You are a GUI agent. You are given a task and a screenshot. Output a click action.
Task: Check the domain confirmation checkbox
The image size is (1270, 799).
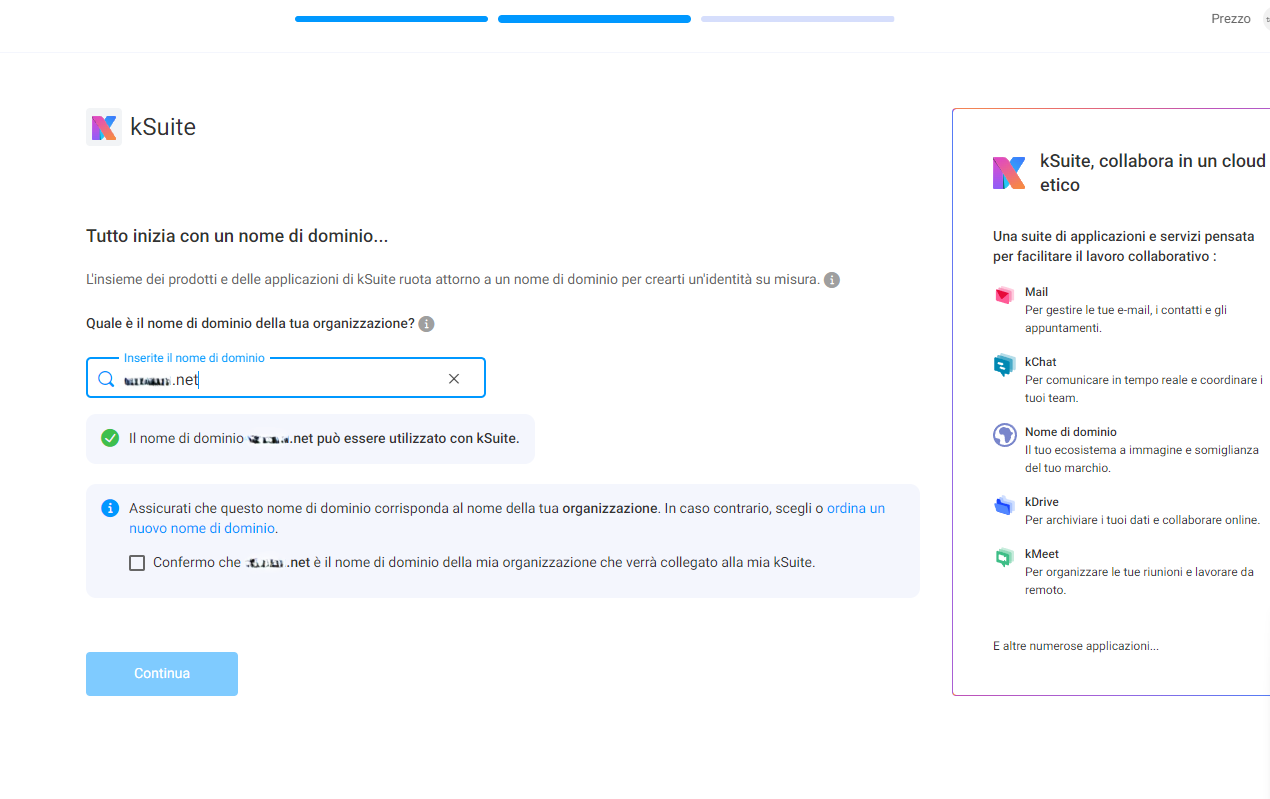point(137,563)
